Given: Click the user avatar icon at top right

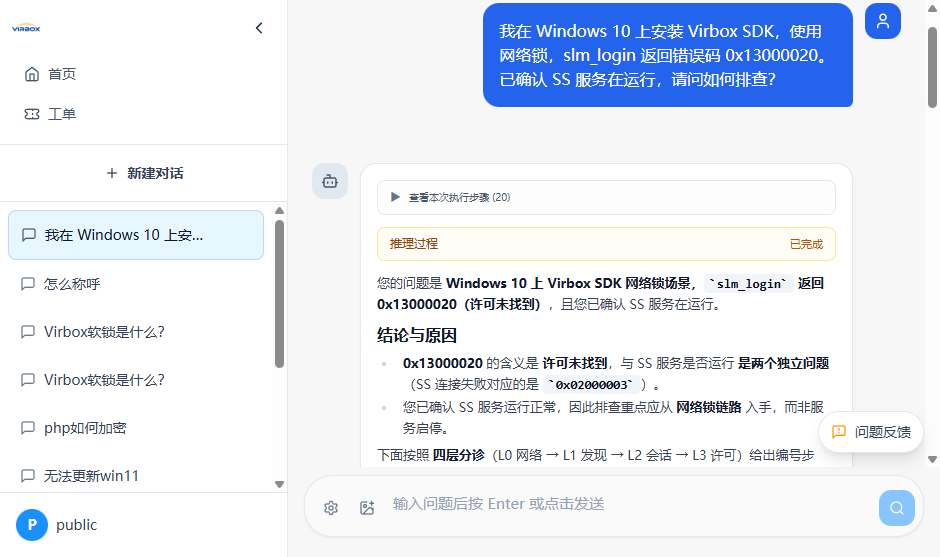Looking at the screenshot, I should (x=882, y=21).
